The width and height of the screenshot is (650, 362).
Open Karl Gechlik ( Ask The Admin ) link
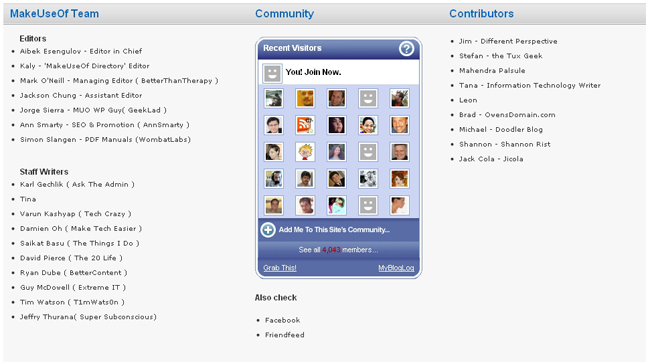click(x=77, y=184)
